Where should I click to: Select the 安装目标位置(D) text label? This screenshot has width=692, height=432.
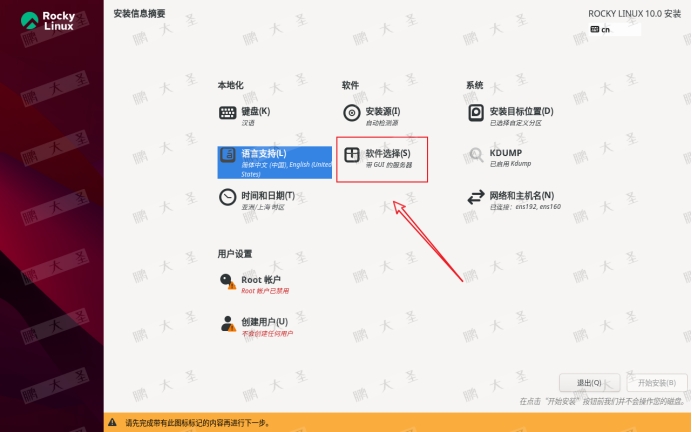point(521,110)
